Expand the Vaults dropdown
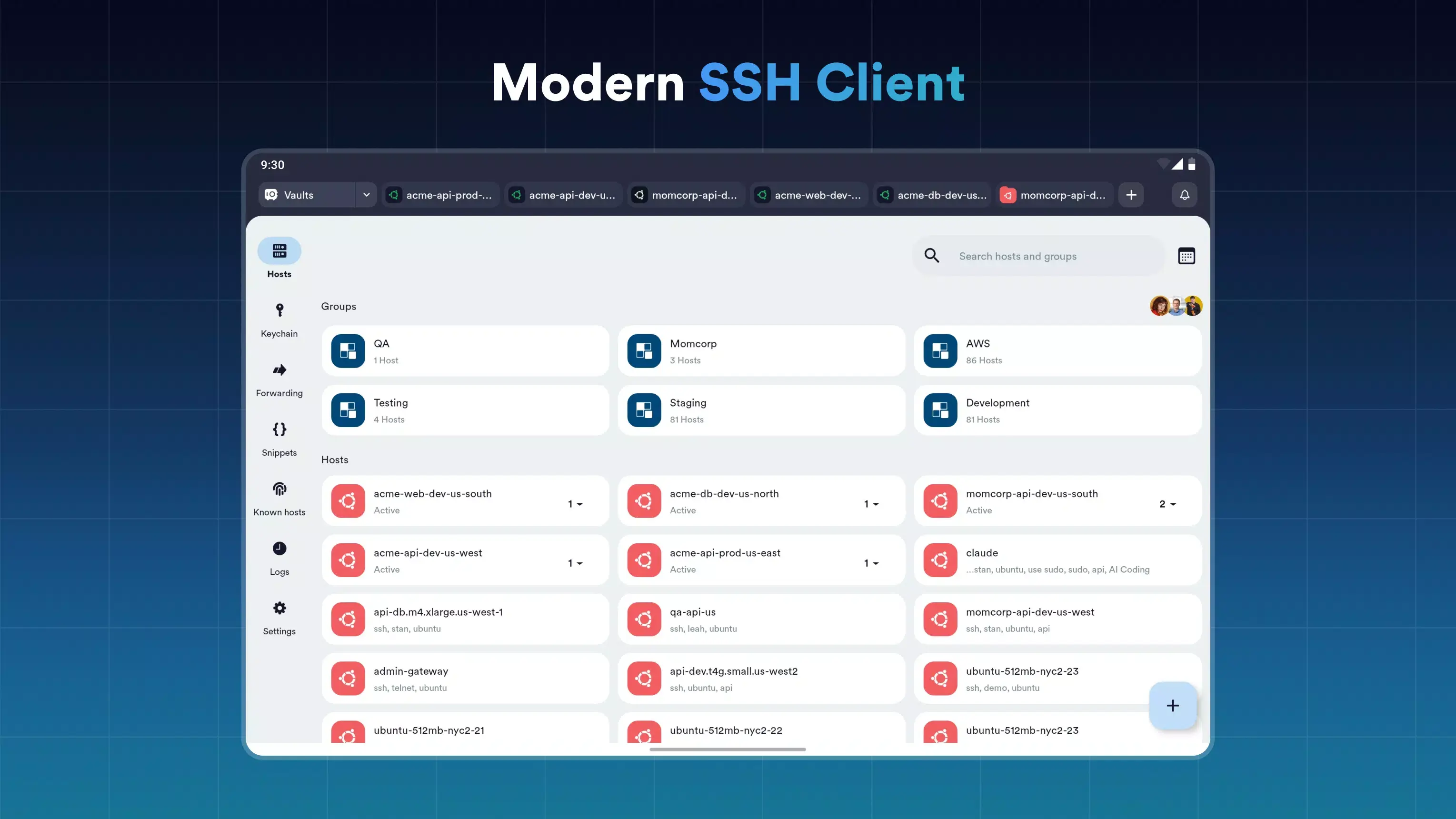This screenshot has height=819, width=1456. pyautogui.click(x=366, y=194)
